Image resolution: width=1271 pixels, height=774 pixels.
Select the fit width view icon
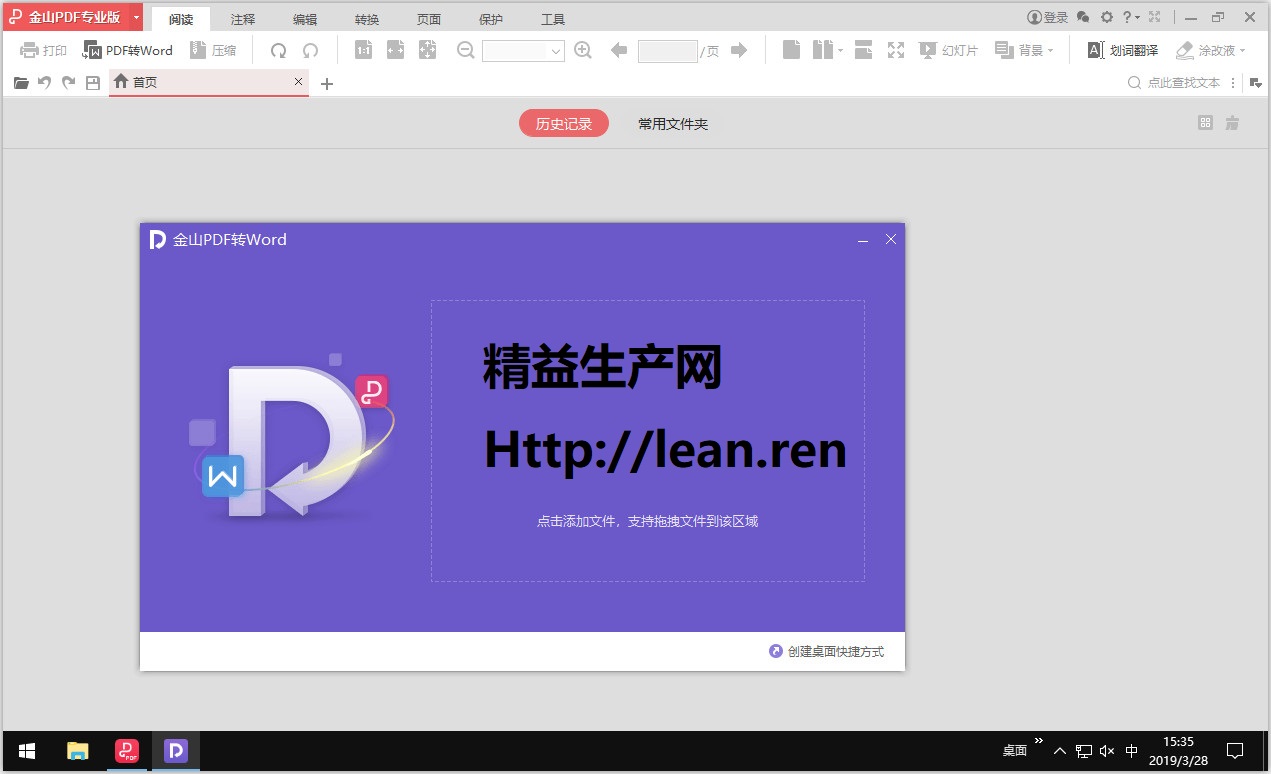coord(396,50)
